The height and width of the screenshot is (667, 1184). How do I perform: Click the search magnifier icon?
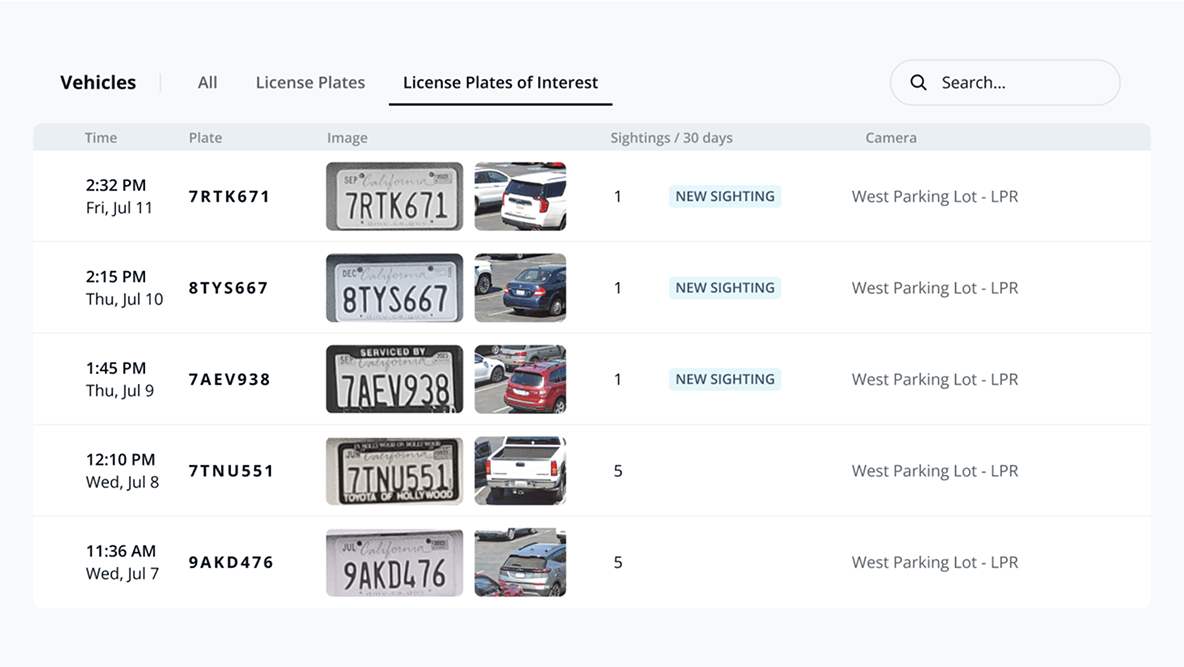(918, 83)
